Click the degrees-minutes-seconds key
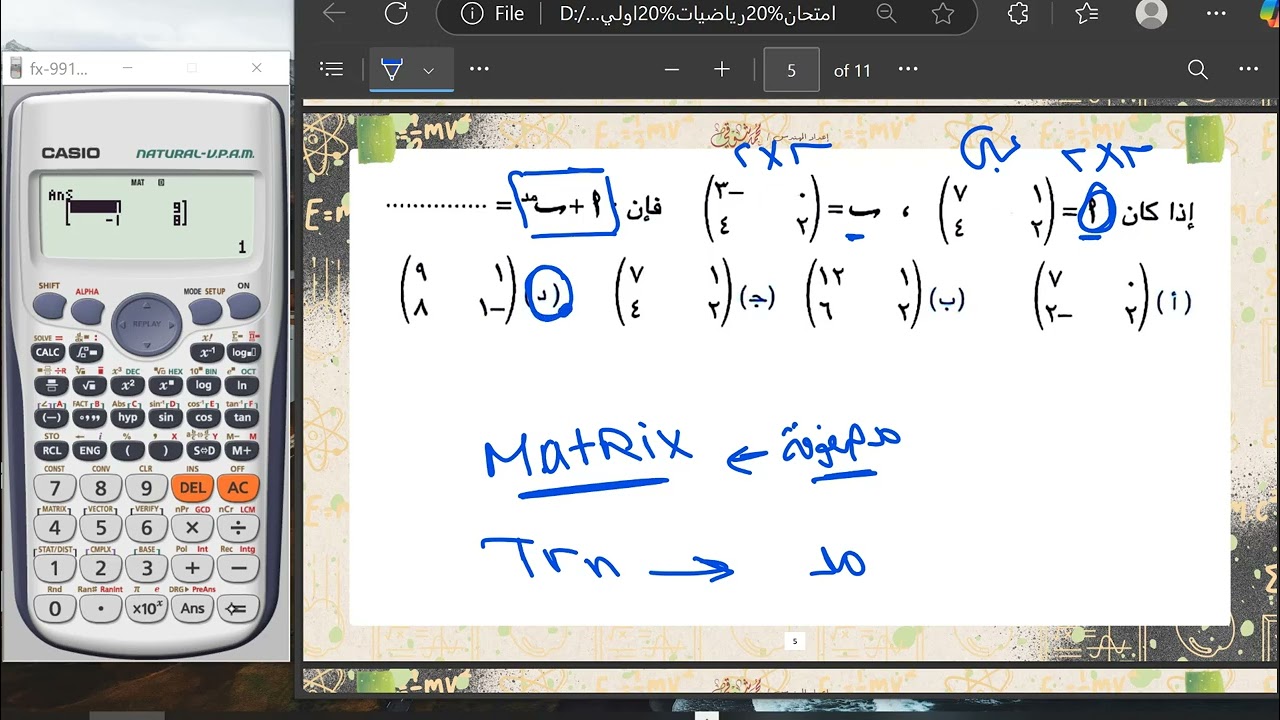 coord(89,418)
